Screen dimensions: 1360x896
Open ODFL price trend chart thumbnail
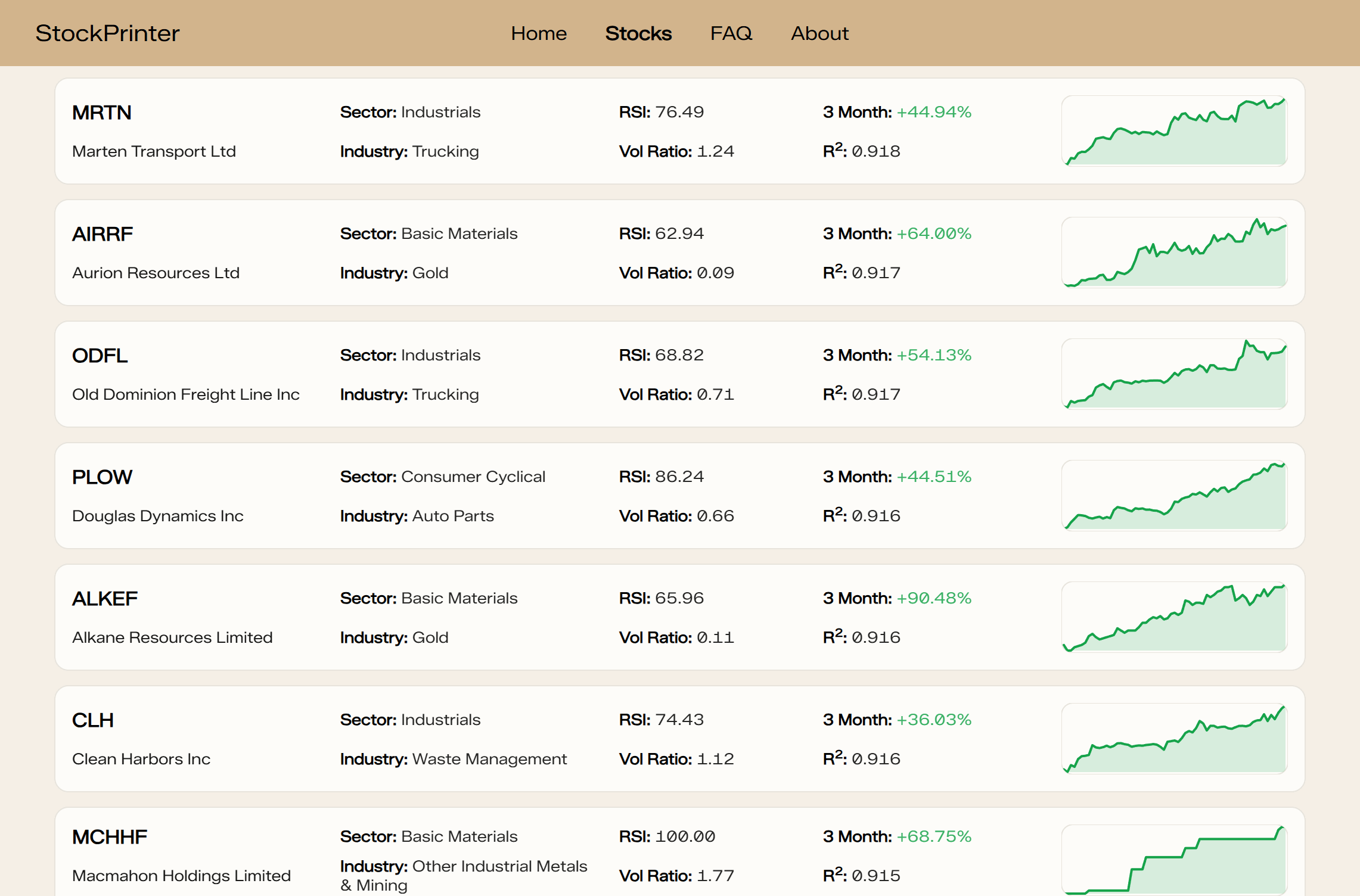(x=1173, y=374)
